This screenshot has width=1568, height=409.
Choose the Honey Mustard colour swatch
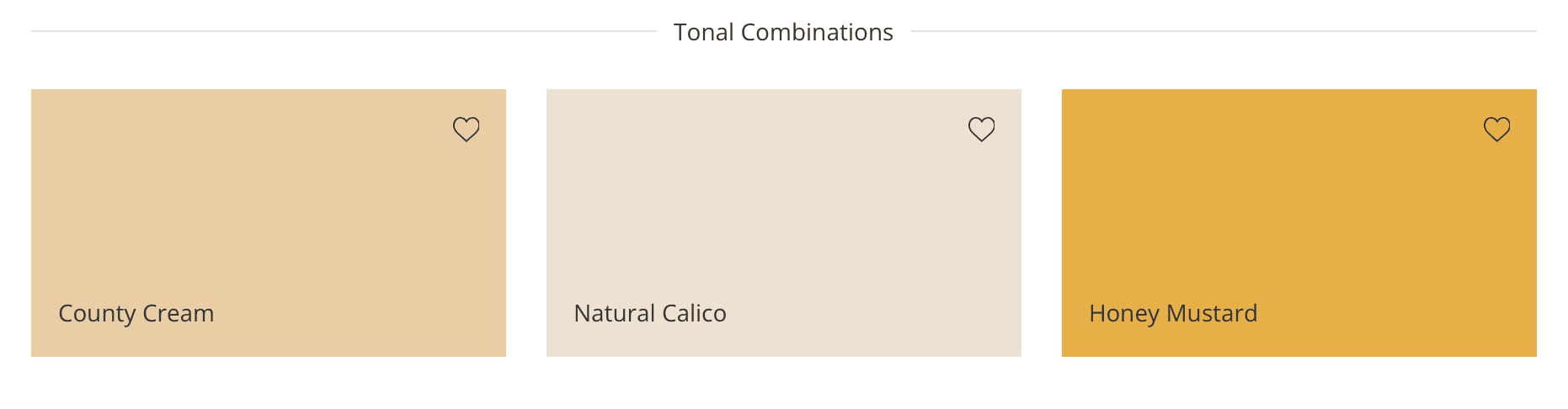[1299, 210]
